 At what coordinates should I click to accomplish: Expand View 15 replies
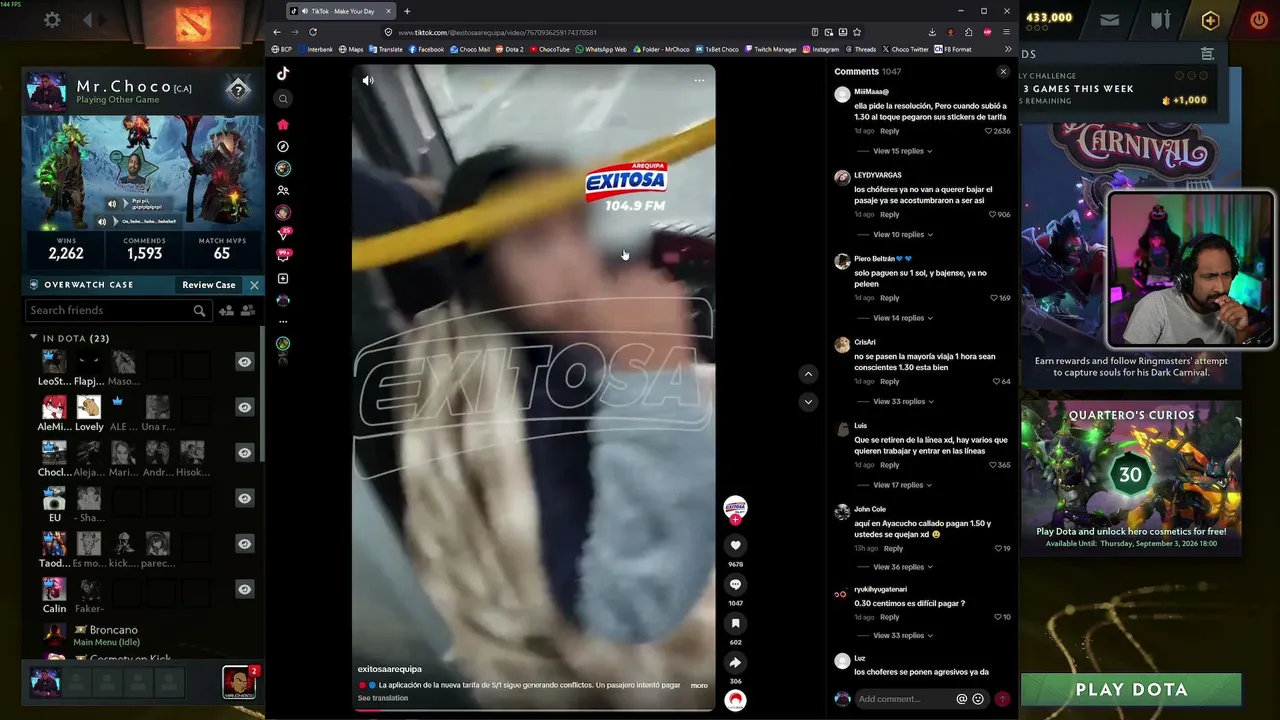point(902,151)
